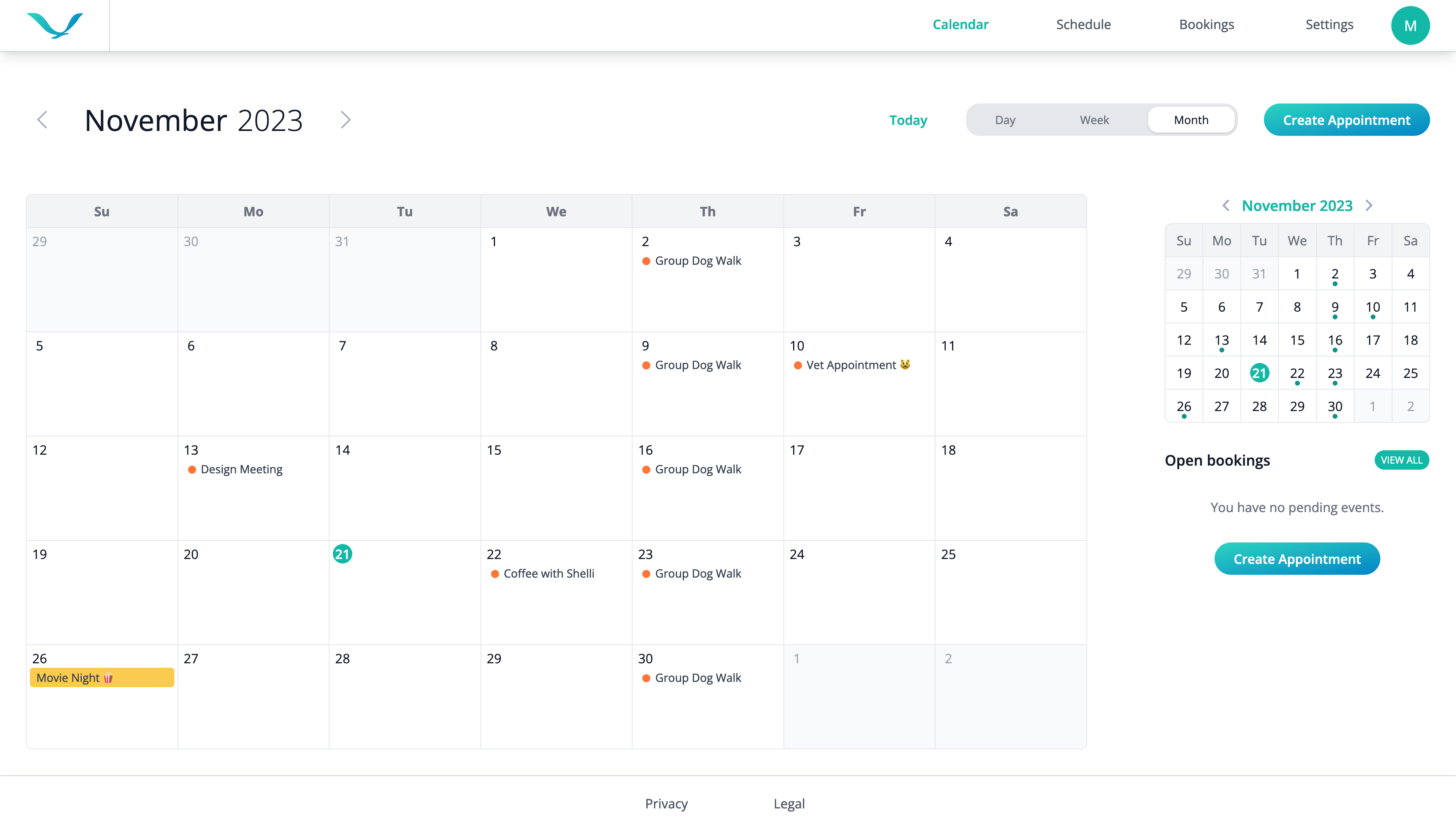Go to next month in main calendar
1456x827 pixels.
(345, 120)
